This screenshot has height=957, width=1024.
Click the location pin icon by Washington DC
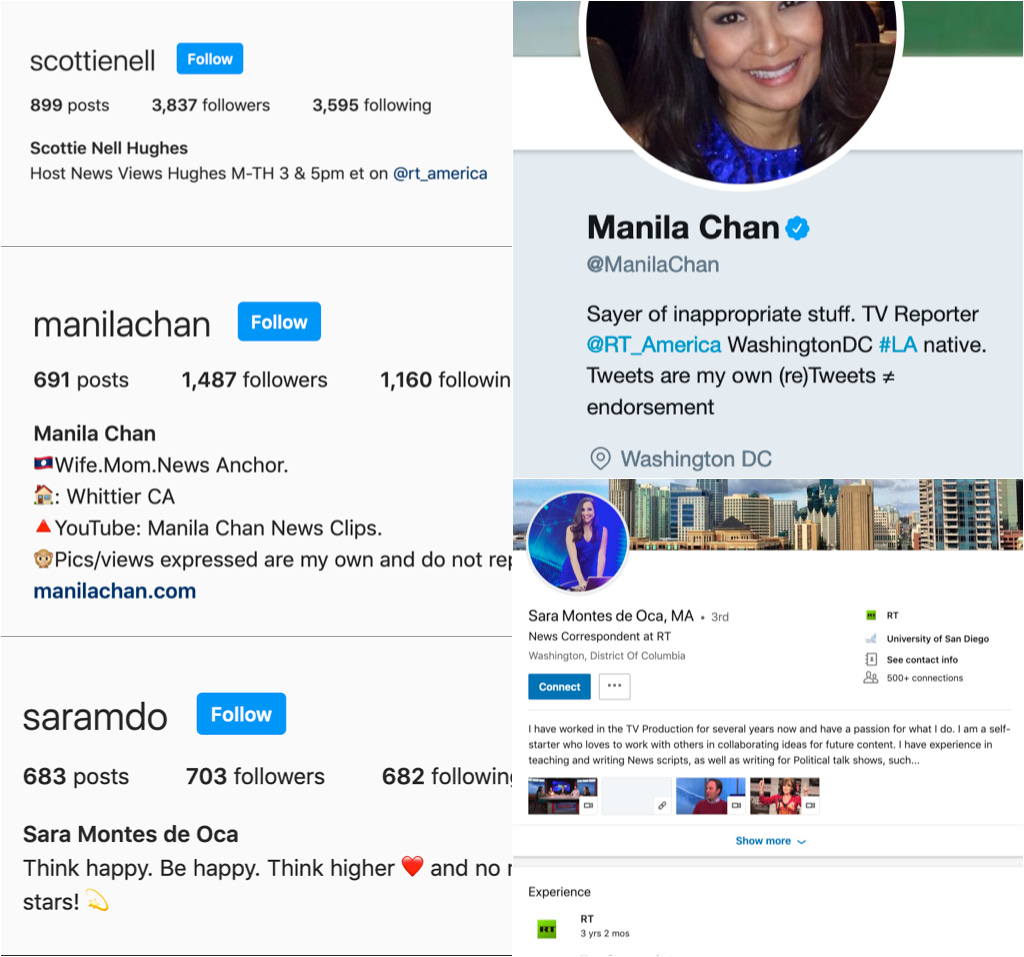[600, 459]
